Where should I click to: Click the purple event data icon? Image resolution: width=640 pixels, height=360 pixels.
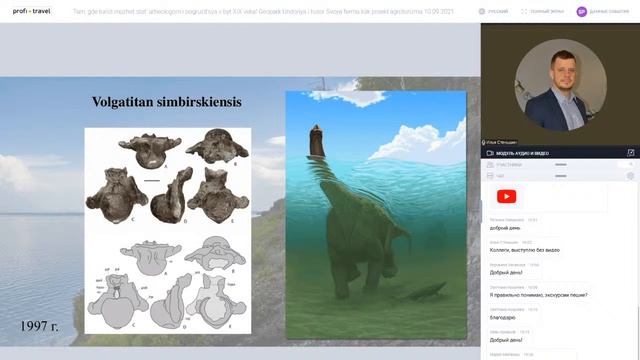tap(582, 11)
